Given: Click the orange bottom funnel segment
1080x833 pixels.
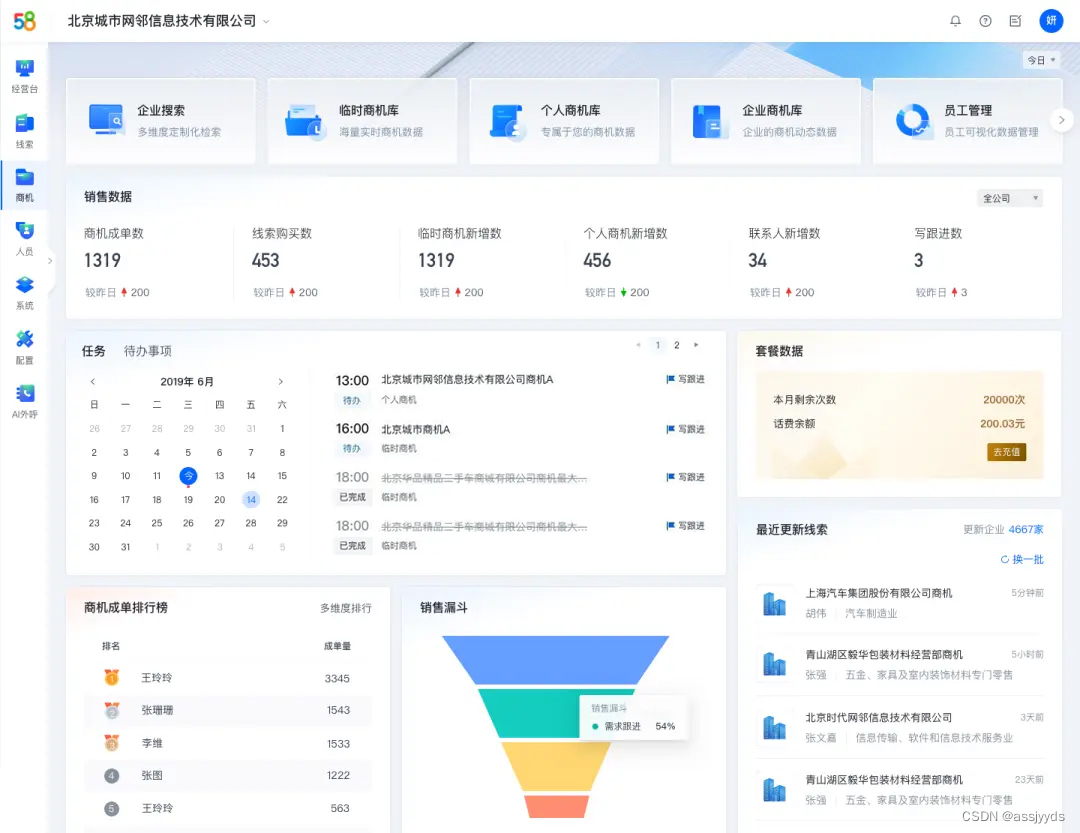Looking at the screenshot, I should [556, 806].
